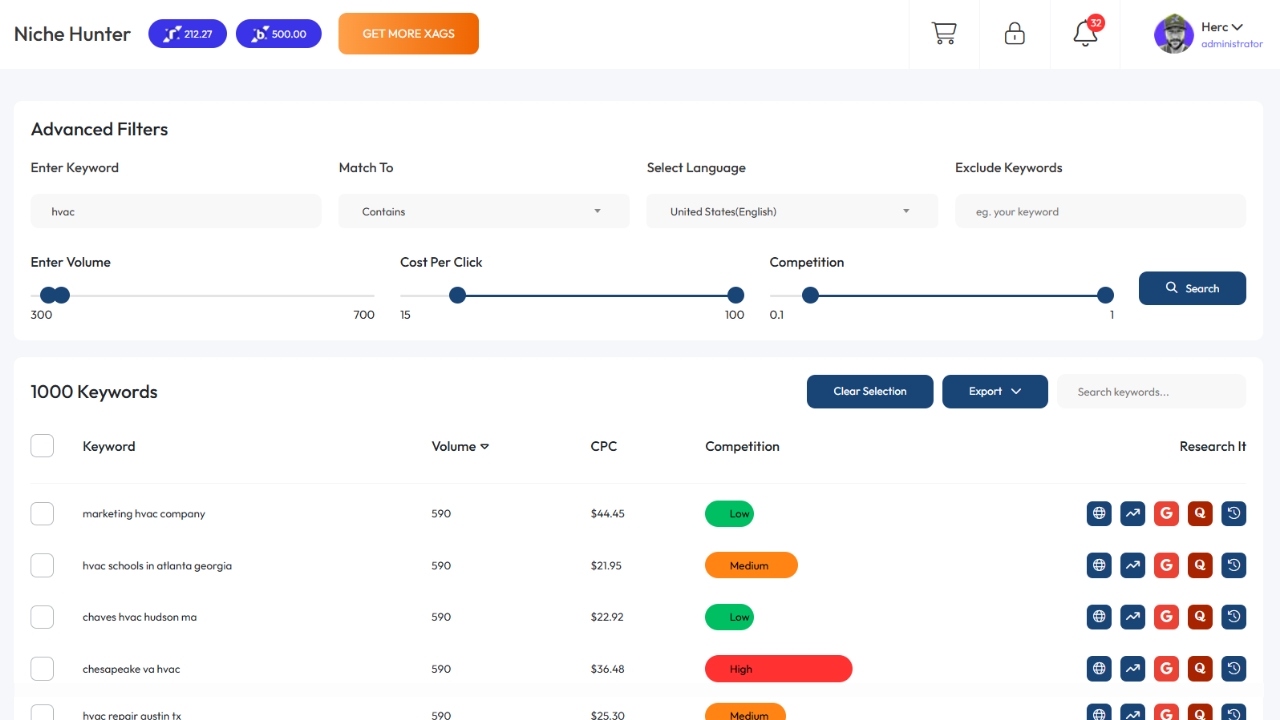Open trend icon for hvac schools atlanta georgia

(x=1133, y=565)
